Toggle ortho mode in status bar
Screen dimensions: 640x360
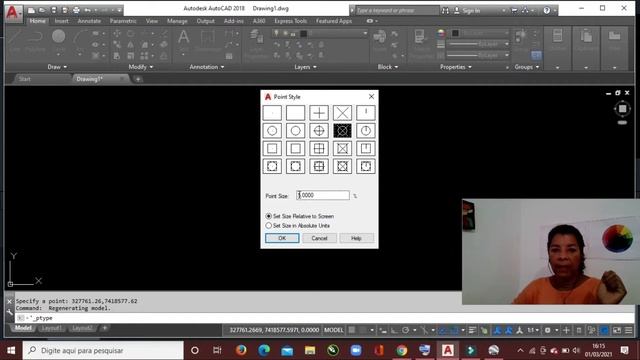click(394, 330)
